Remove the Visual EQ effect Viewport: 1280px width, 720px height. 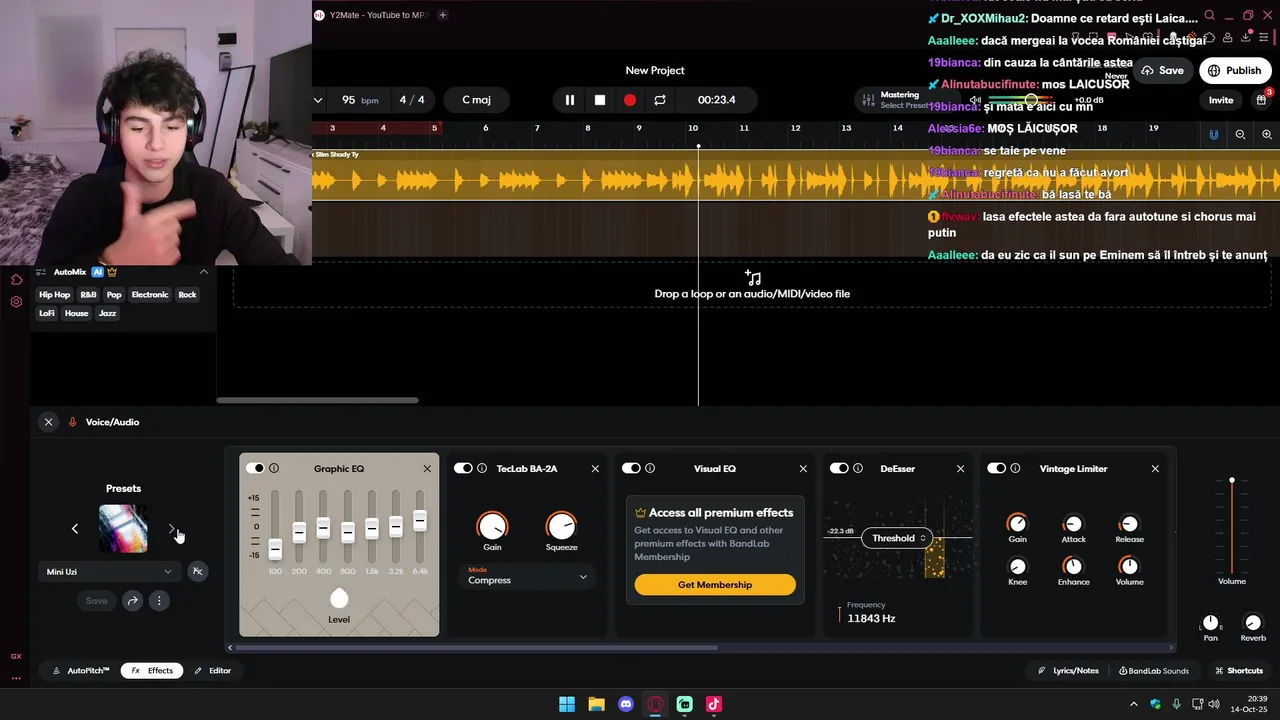803,469
